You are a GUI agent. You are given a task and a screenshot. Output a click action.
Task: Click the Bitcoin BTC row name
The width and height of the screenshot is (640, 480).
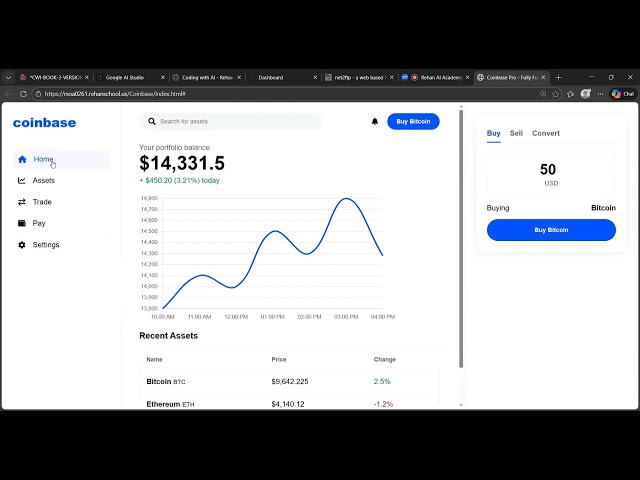point(166,382)
